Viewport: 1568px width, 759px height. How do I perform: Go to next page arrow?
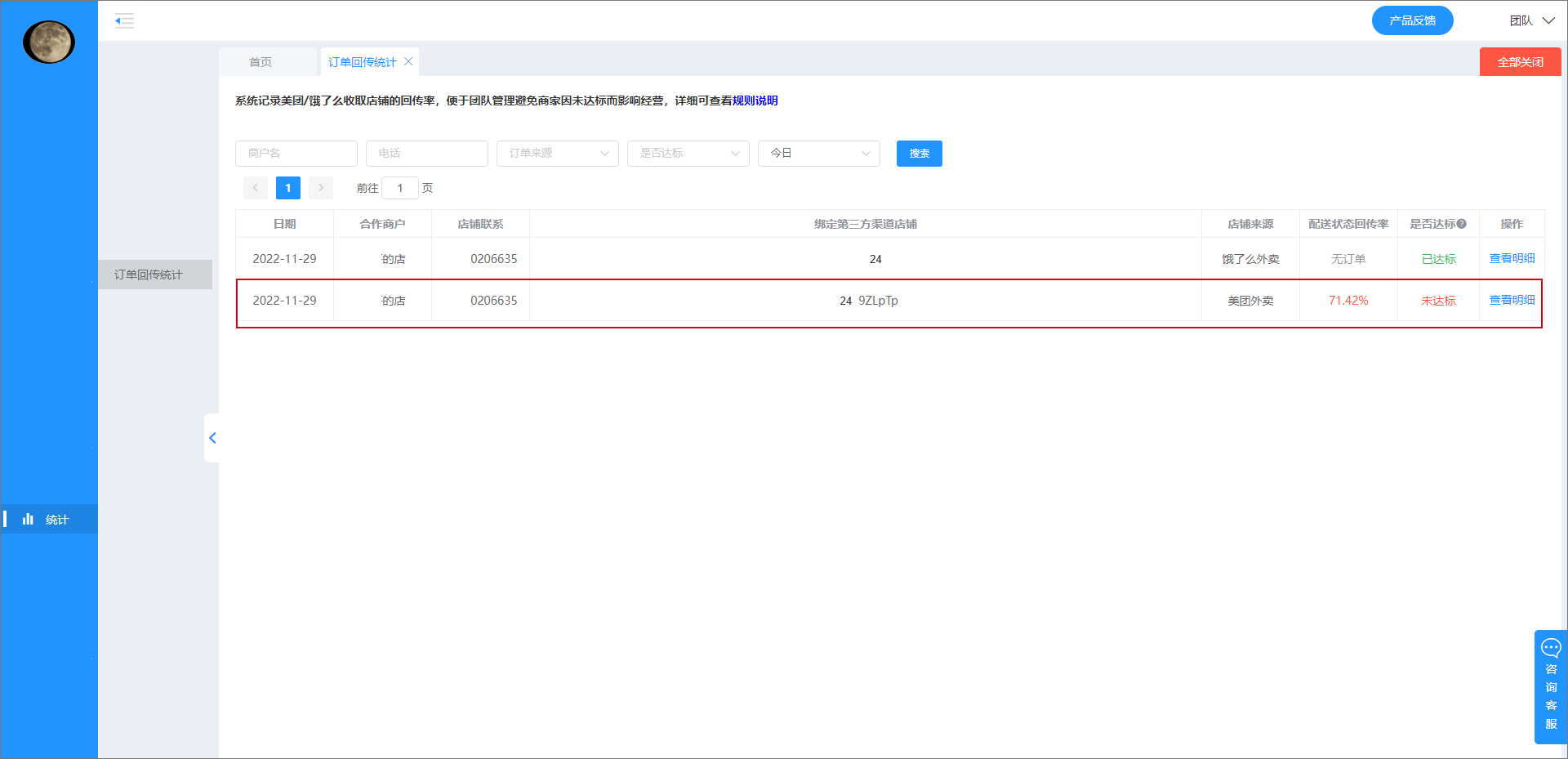tap(321, 188)
